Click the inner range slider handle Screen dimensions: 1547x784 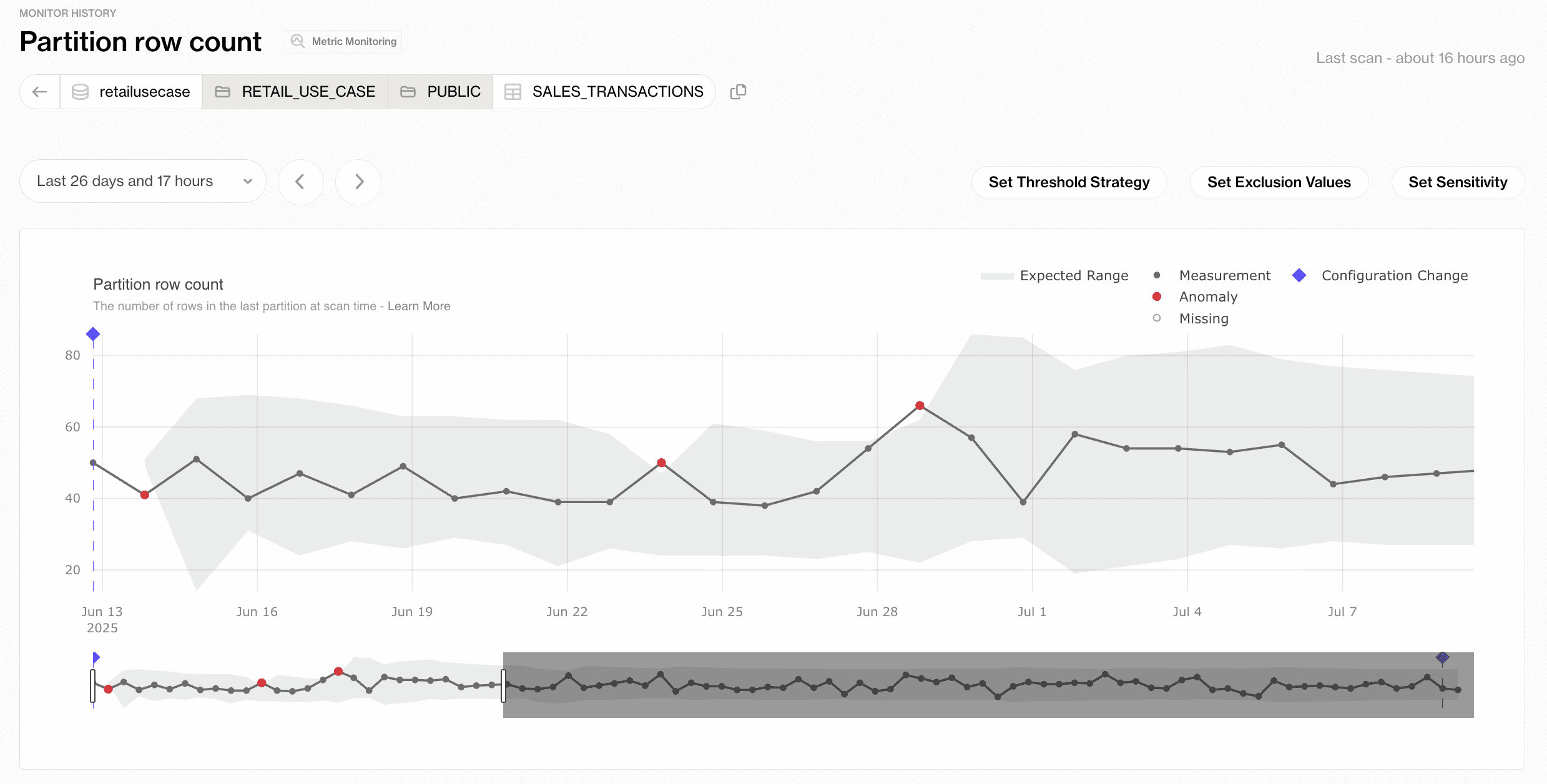pos(503,685)
